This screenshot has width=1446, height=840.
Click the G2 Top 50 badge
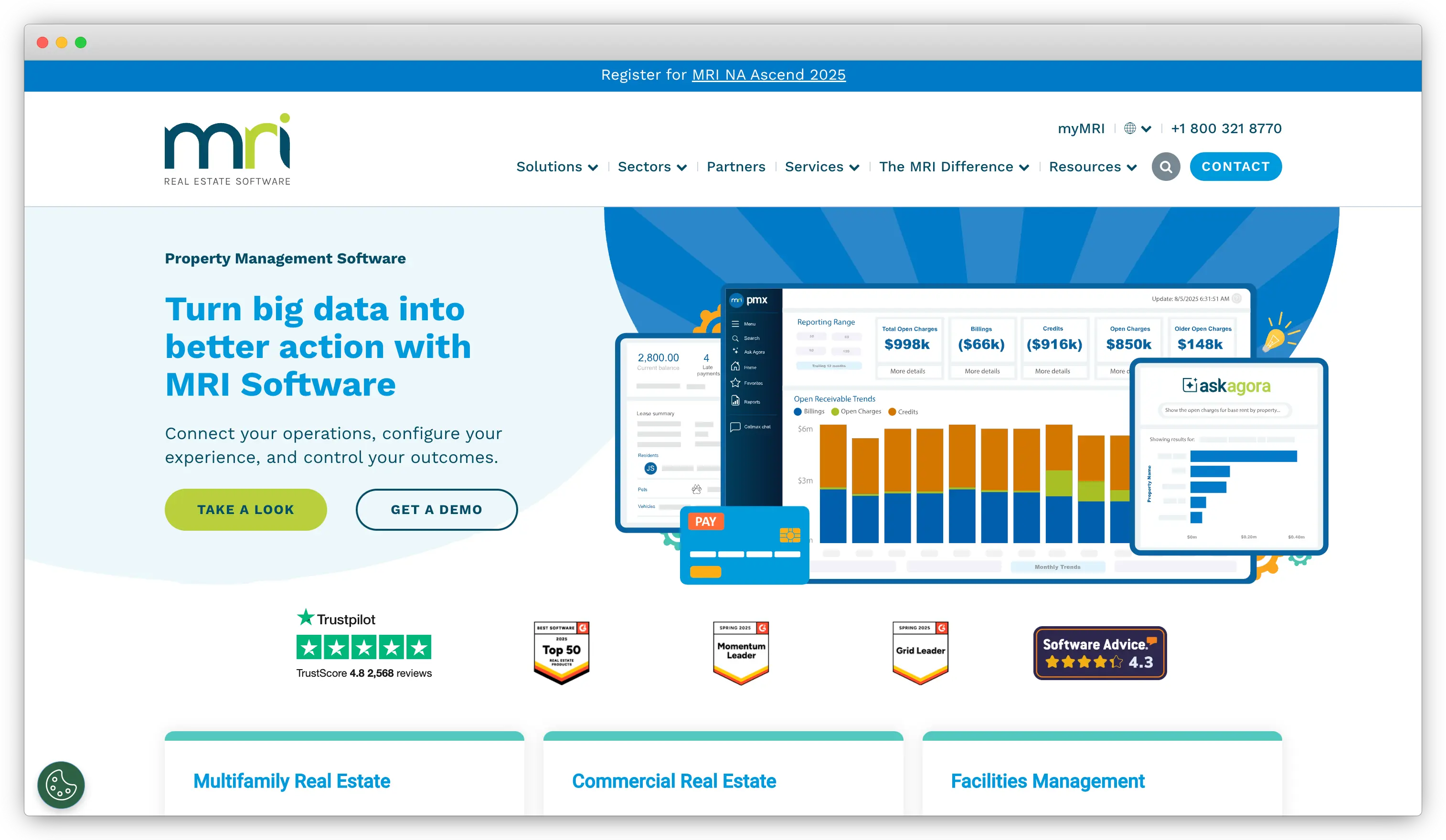pos(561,652)
